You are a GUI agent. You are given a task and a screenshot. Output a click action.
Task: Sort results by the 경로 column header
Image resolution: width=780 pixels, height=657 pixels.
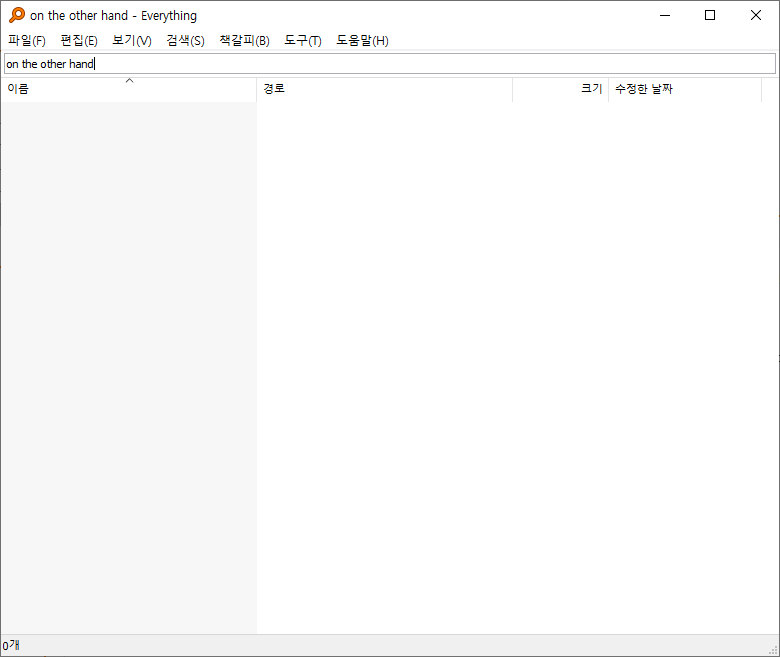385,89
